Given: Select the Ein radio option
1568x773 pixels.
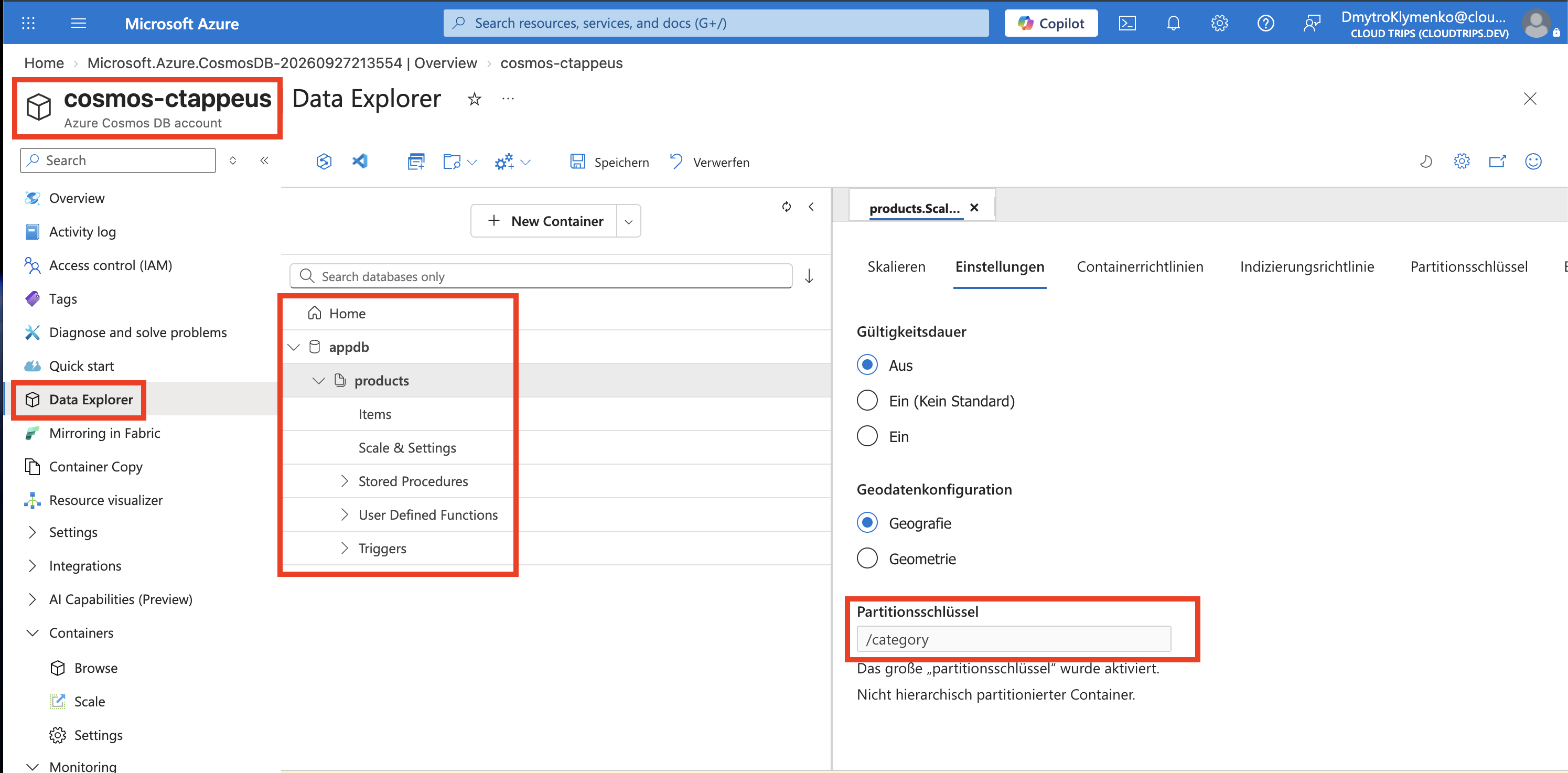Looking at the screenshot, I should [867, 436].
